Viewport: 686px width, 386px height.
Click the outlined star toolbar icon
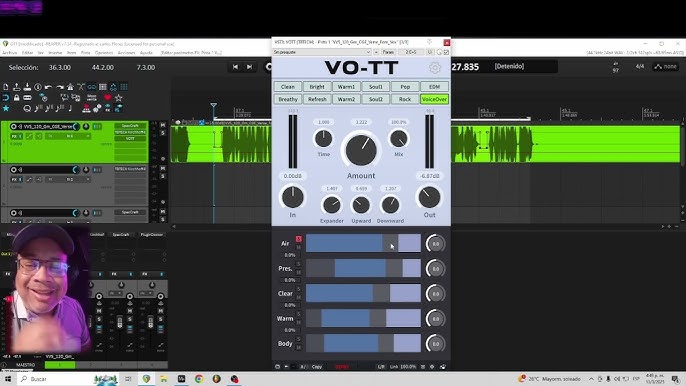click(x=119, y=98)
